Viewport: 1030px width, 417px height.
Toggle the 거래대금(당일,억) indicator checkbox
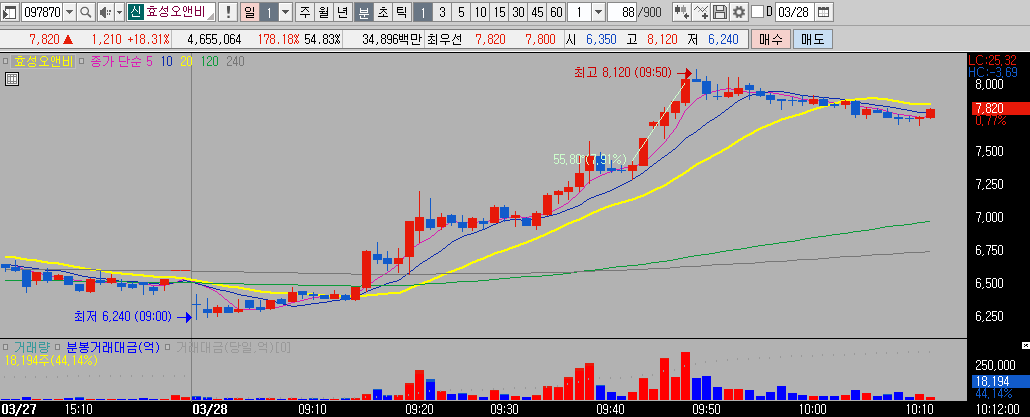[x=168, y=347]
